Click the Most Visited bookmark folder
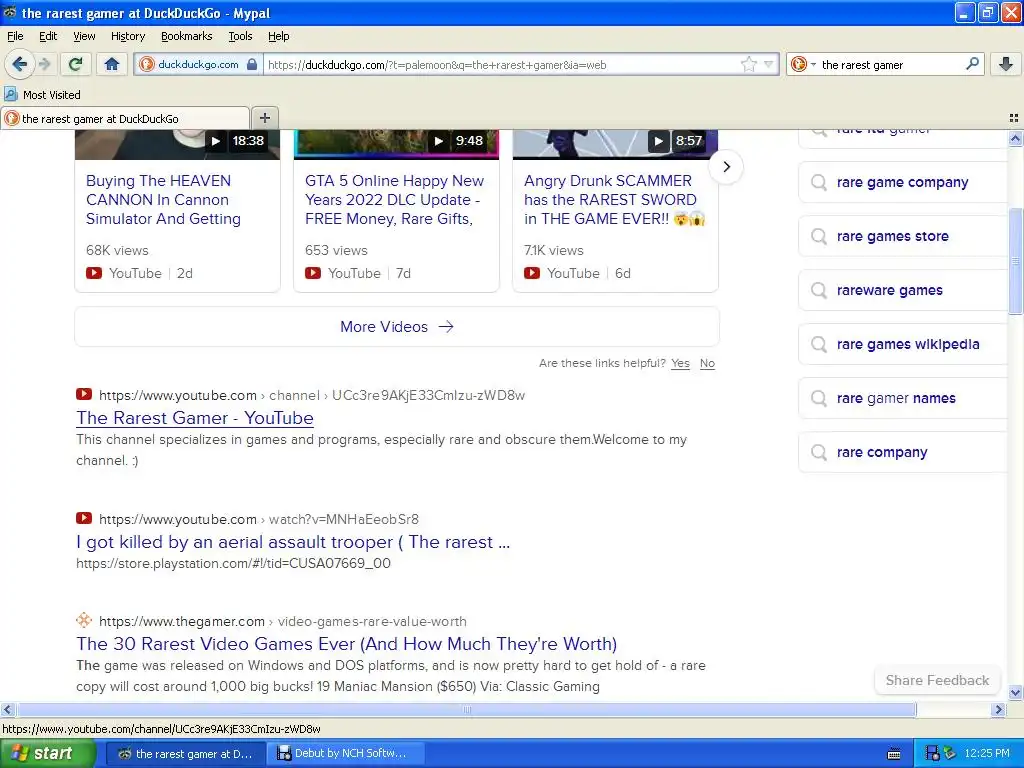The image size is (1024, 768). (42, 95)
